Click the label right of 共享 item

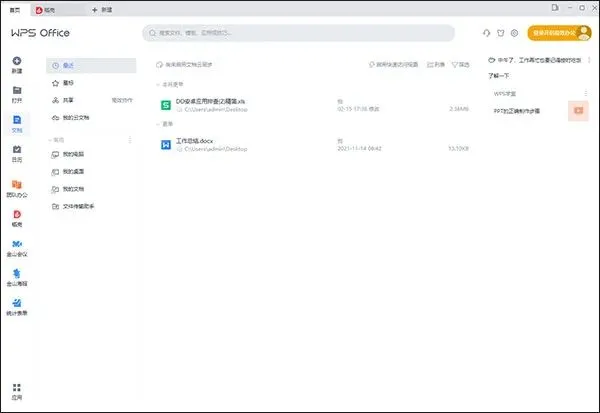click(122, 100)
